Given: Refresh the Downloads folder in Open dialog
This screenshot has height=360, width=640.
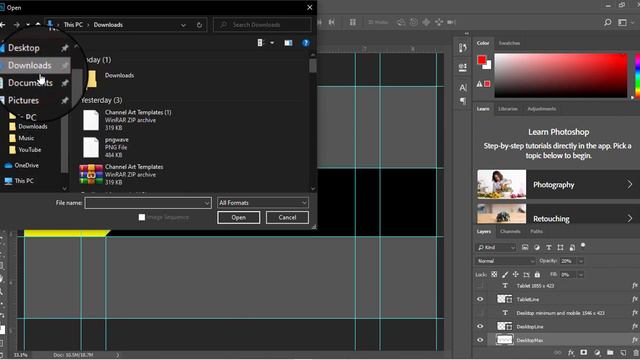Looking at the screenshot, I should 199,25.
